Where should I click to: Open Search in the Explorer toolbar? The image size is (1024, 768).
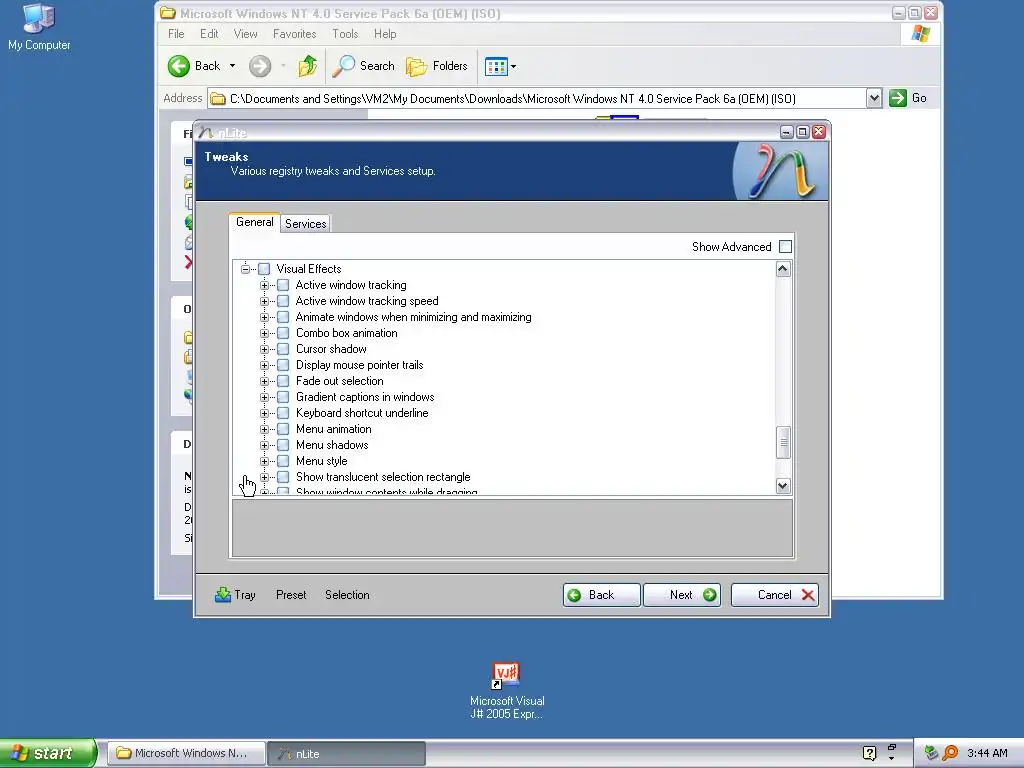364,66
